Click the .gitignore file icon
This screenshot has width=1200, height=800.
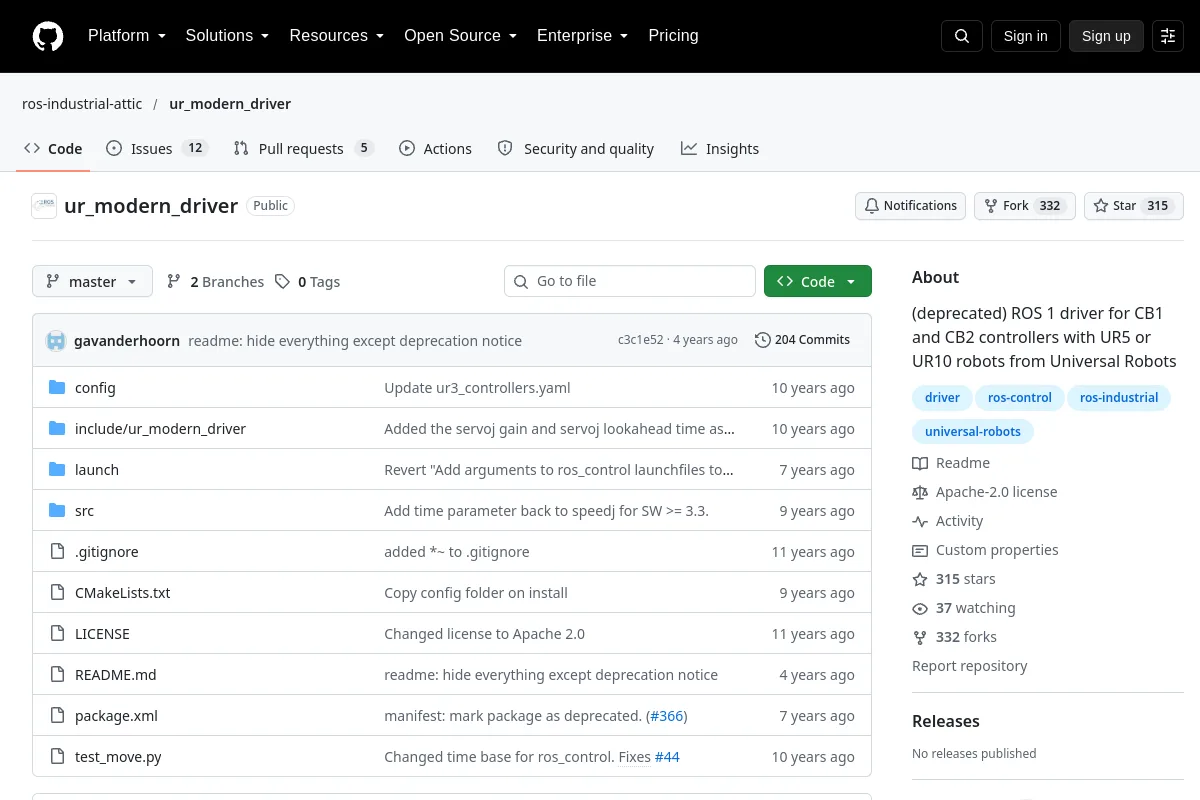(57, 551)
